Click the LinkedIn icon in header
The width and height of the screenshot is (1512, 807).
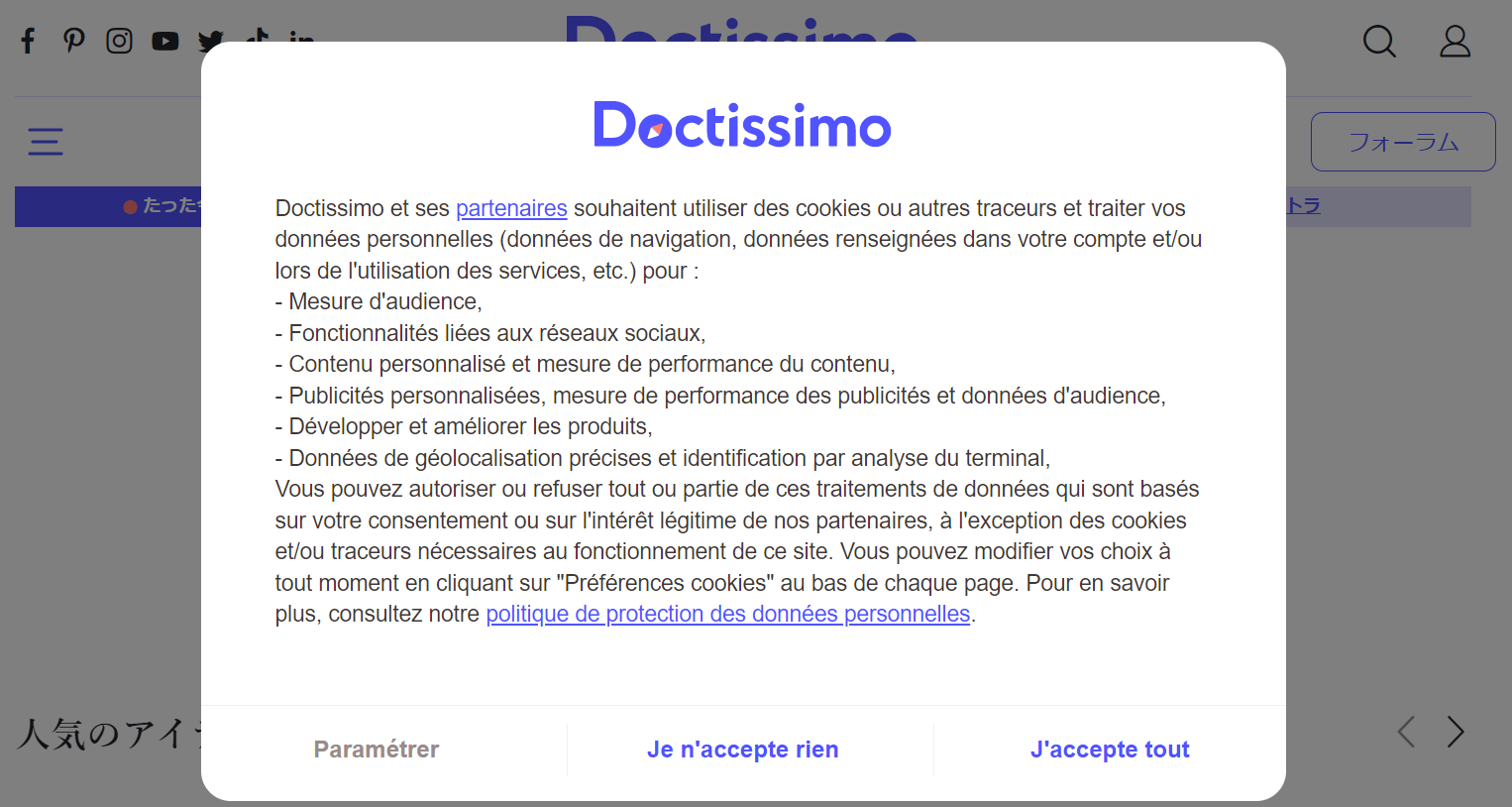301,37
